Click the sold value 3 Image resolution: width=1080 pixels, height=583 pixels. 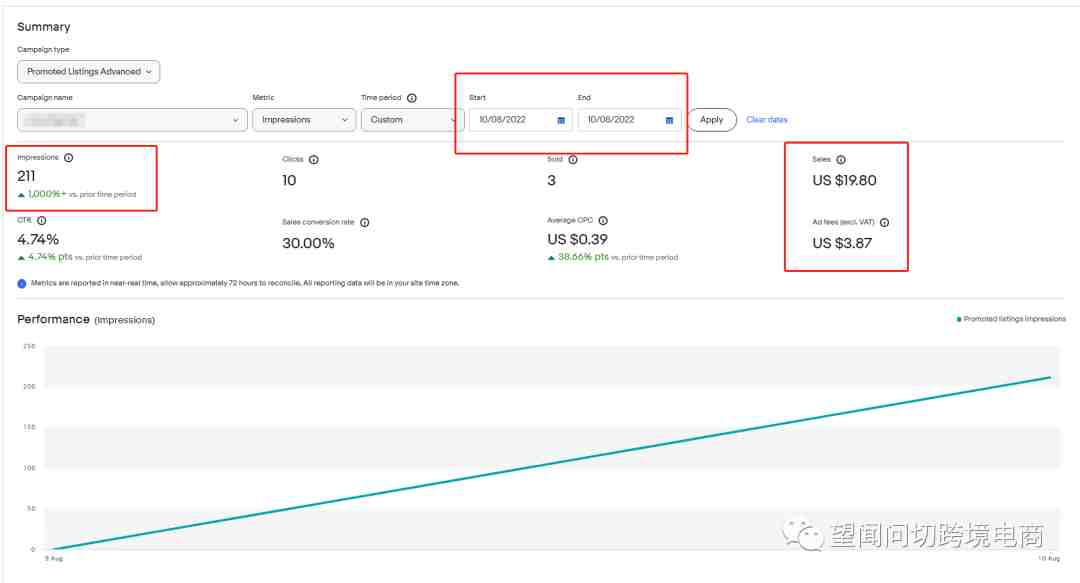click(551, 181)
